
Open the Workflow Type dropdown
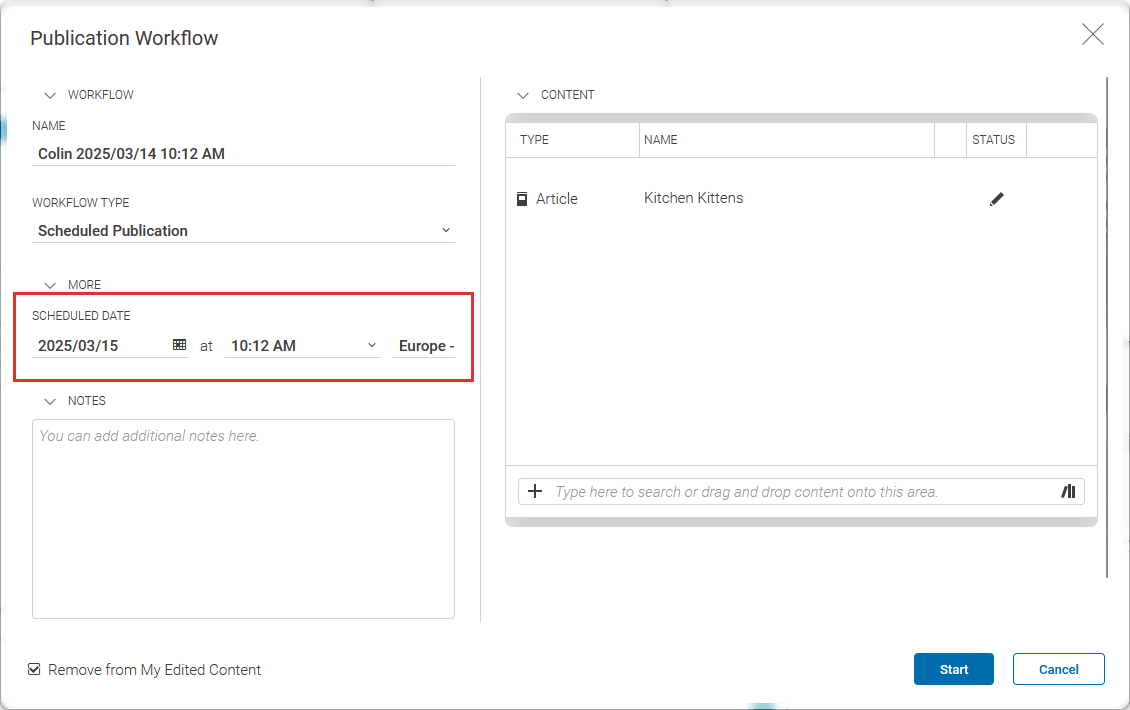tap(446, 230)
